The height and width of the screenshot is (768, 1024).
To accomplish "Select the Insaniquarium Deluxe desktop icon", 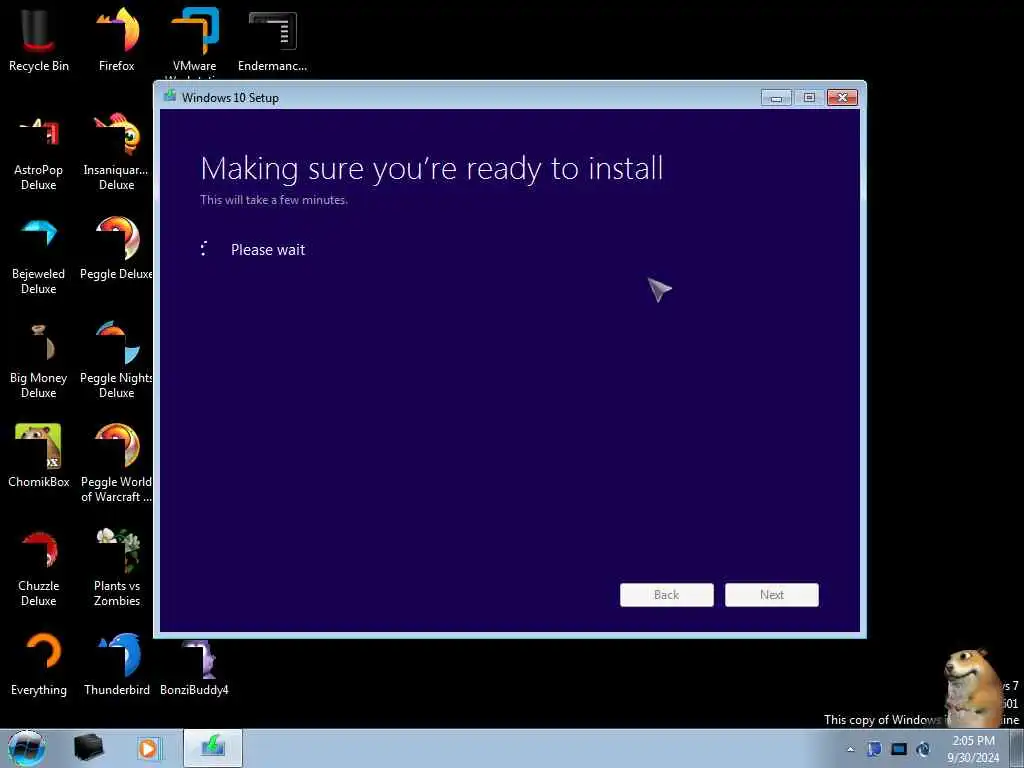I will click(117, 153).
